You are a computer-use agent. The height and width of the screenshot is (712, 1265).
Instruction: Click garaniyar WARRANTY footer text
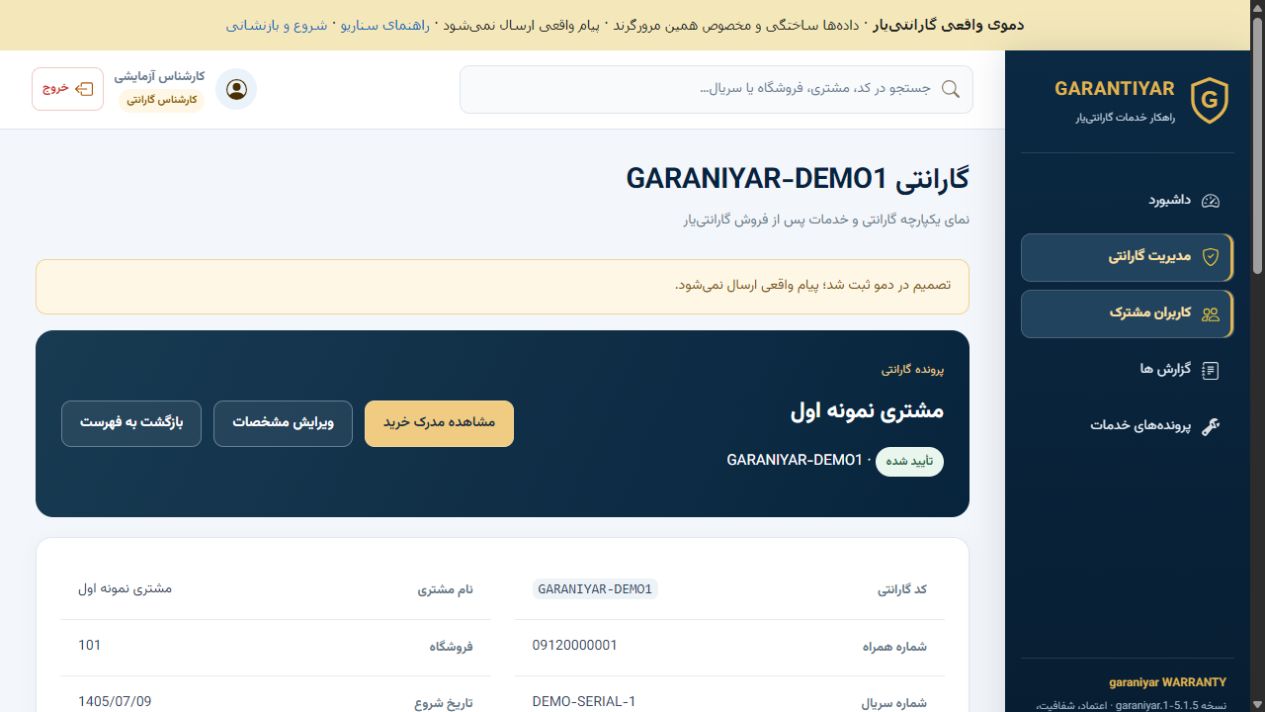pos(1167,682)
